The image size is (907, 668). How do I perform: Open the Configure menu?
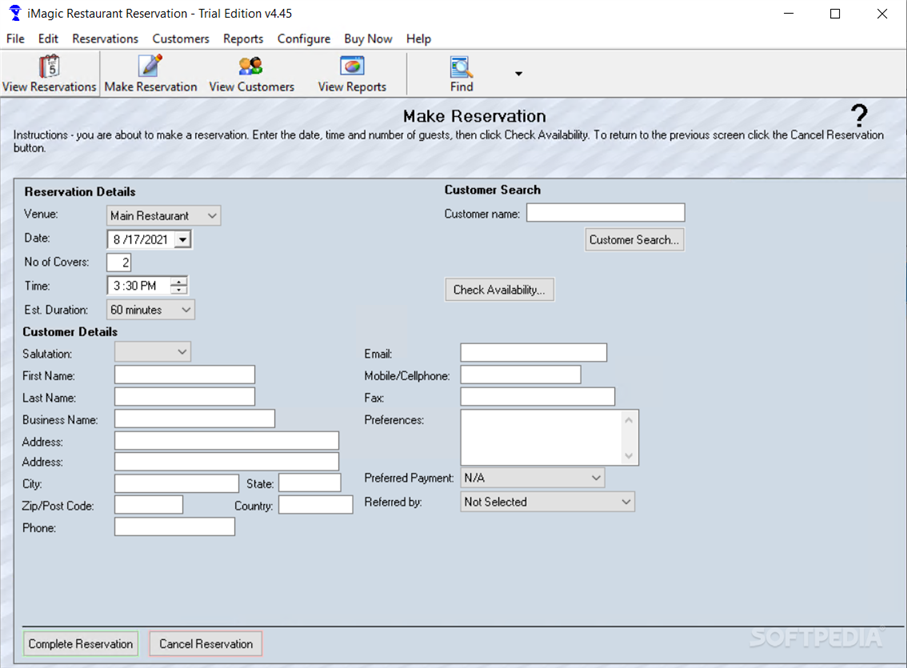click(304, 39)
